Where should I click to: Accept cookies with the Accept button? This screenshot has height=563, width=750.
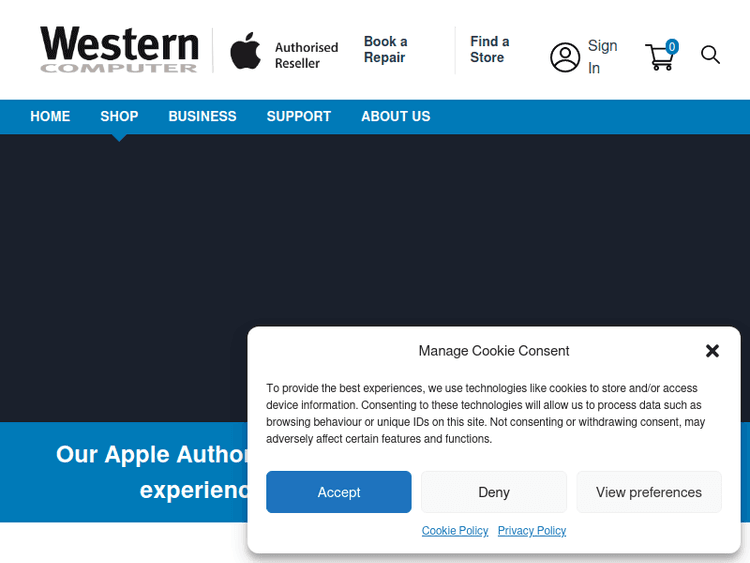(x=338, y=492)
